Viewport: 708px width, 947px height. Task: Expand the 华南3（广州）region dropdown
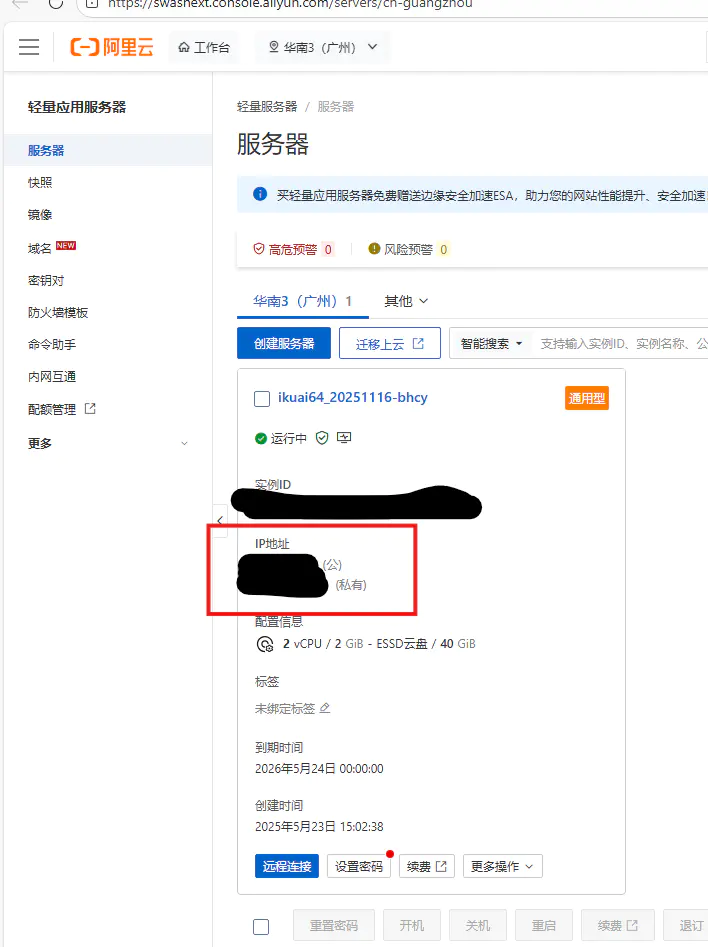pos(323,47)
